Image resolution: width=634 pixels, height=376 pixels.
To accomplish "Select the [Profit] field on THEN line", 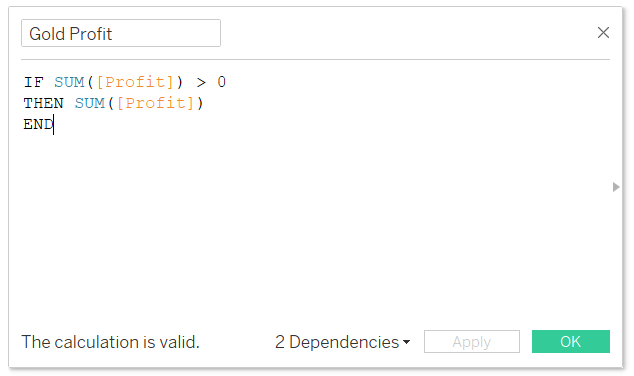I will (155, 103).
